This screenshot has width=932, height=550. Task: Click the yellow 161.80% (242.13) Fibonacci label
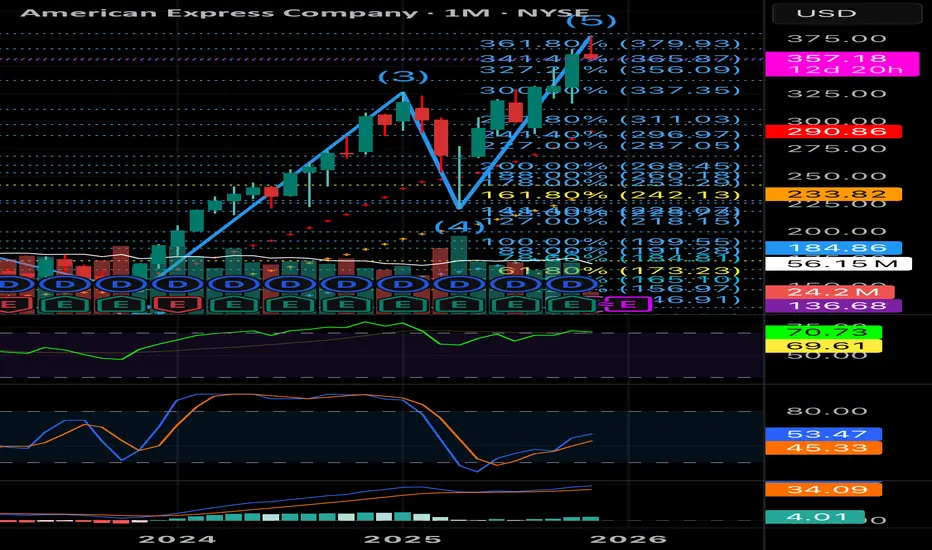610,195
